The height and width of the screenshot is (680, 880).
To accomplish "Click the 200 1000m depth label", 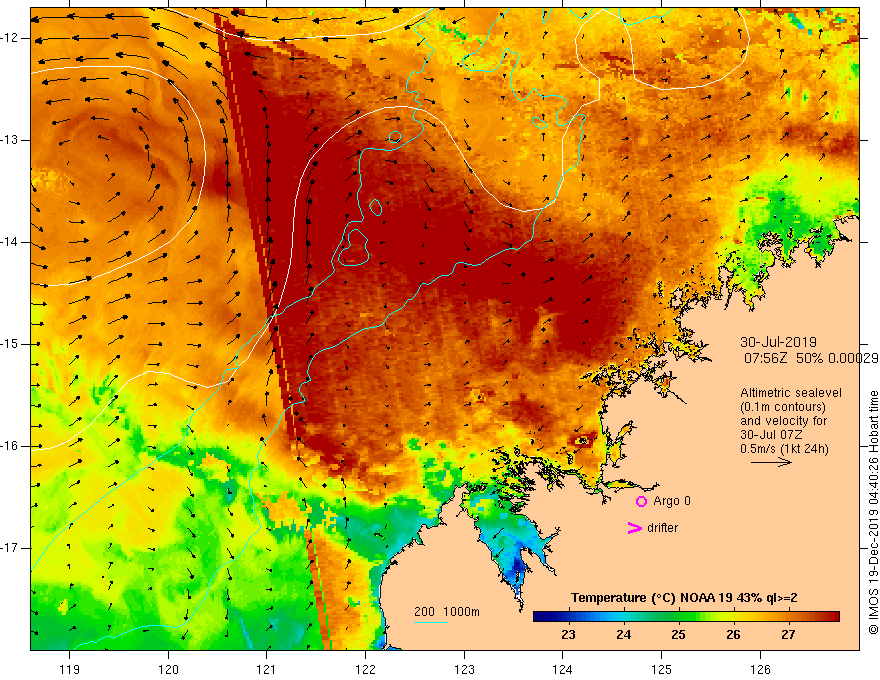I will click(x=447, y=612).
